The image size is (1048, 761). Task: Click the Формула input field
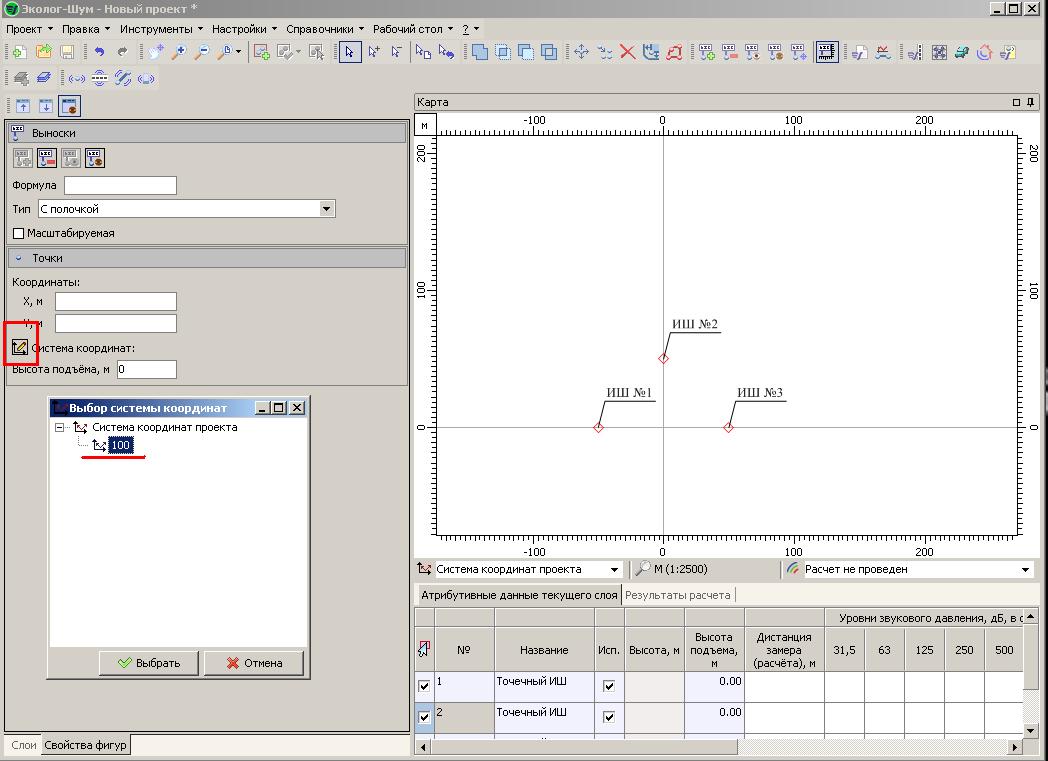tap(120, 185)
